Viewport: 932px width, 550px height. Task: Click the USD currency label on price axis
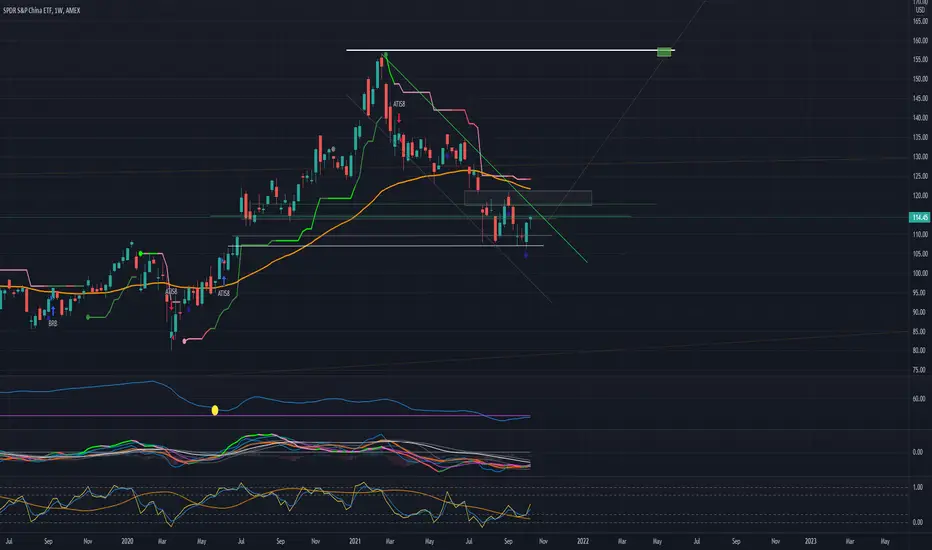[920, 10]
